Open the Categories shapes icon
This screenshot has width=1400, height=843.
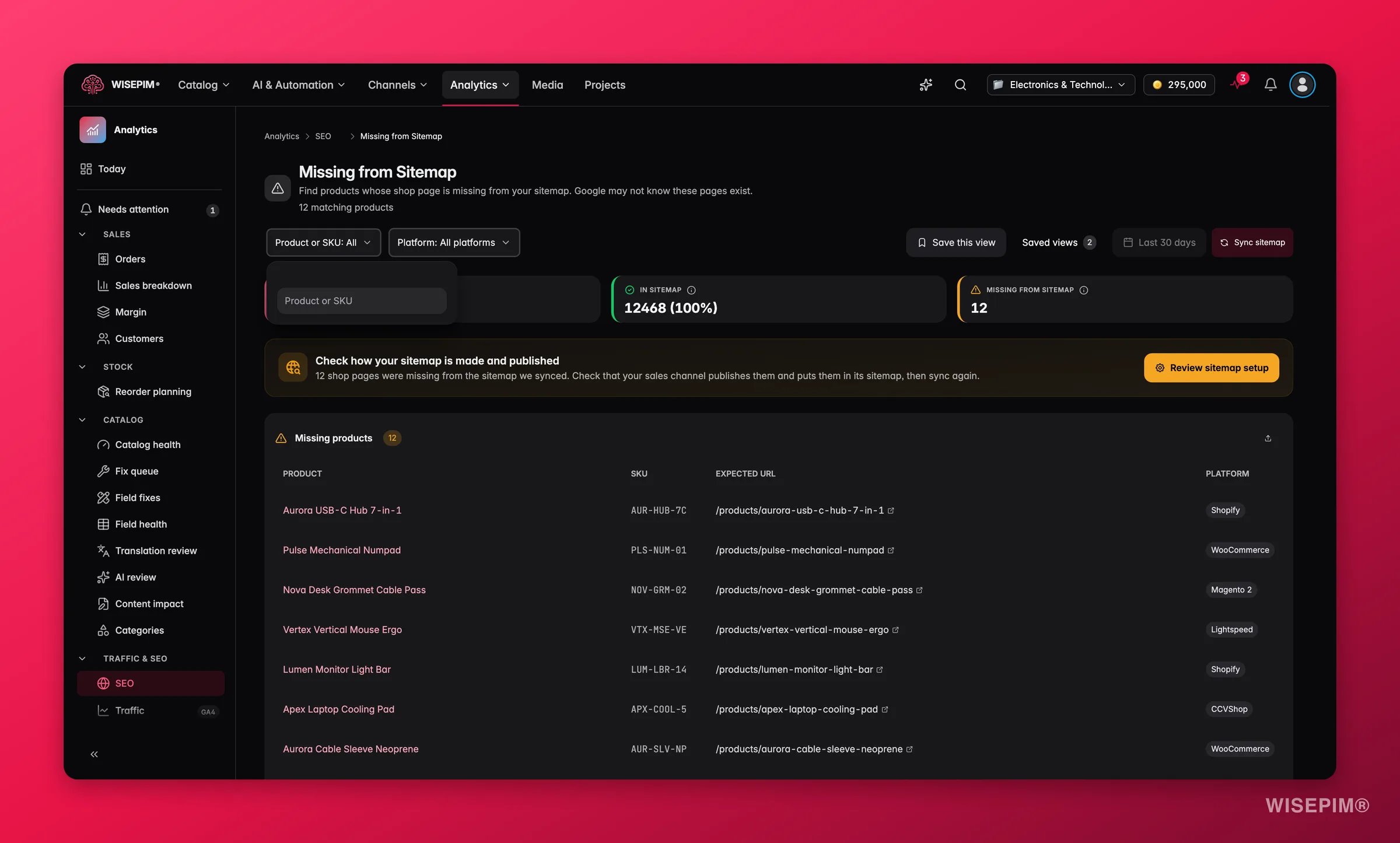(x=103, y=630)
